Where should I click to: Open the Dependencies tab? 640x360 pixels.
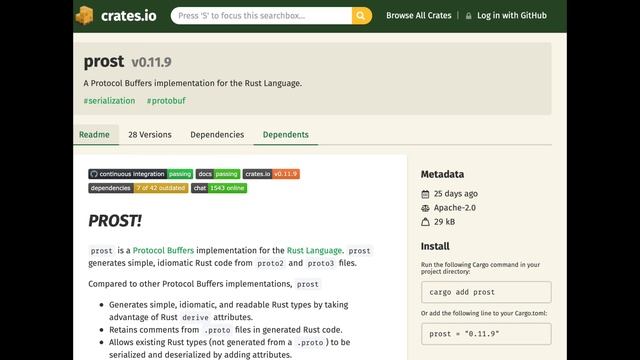tap(217, 135)
